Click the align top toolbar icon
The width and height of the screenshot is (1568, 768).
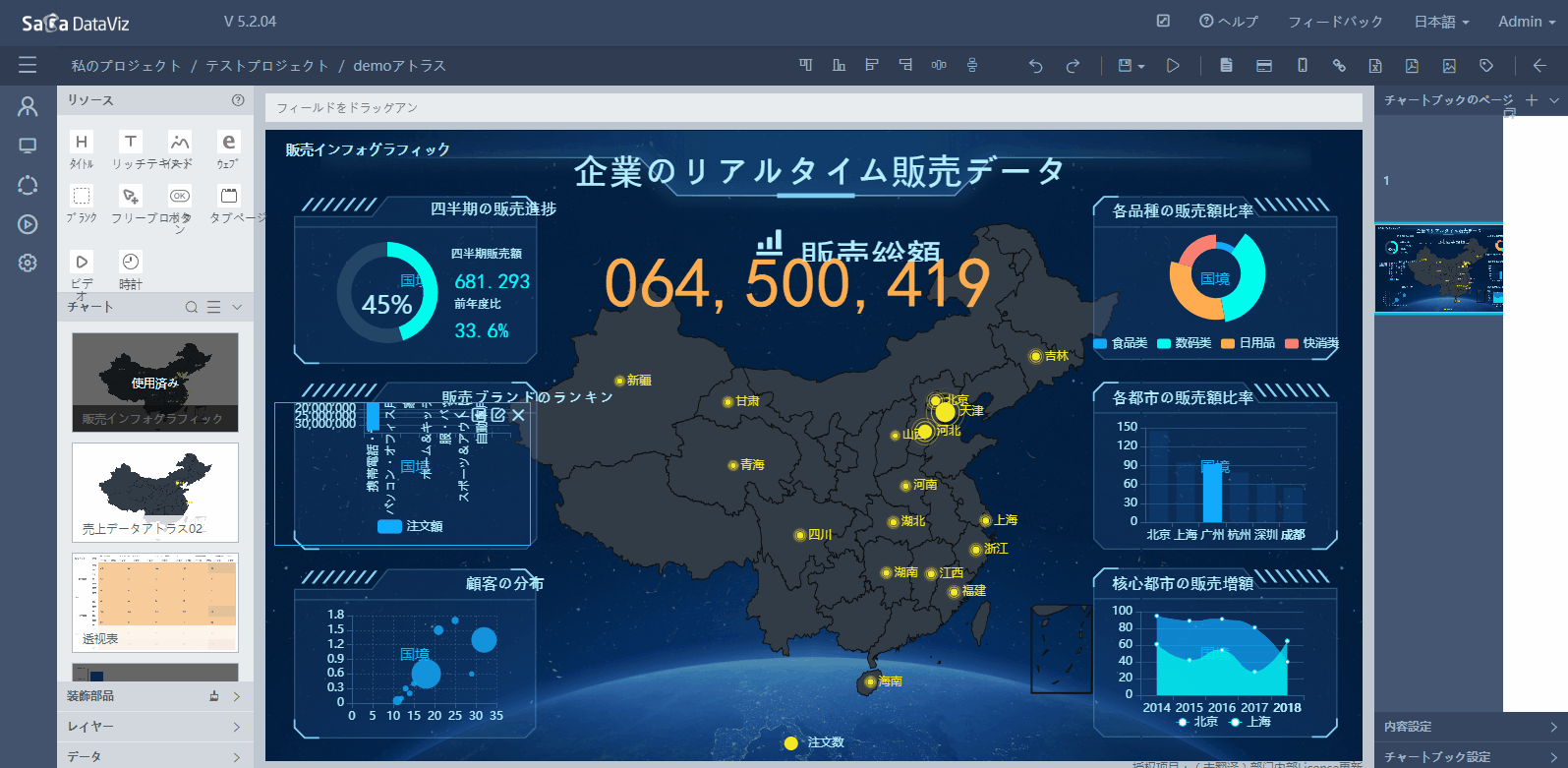pos(806,65)
